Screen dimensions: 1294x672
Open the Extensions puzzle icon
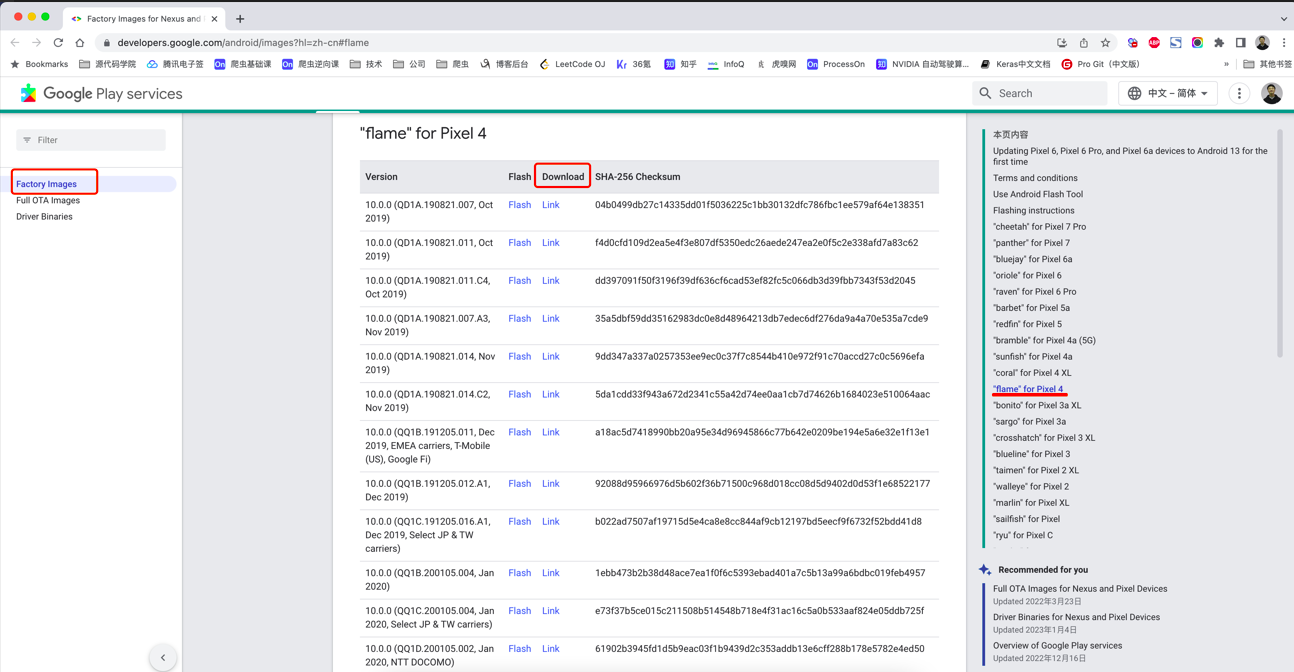[1219, 43]
